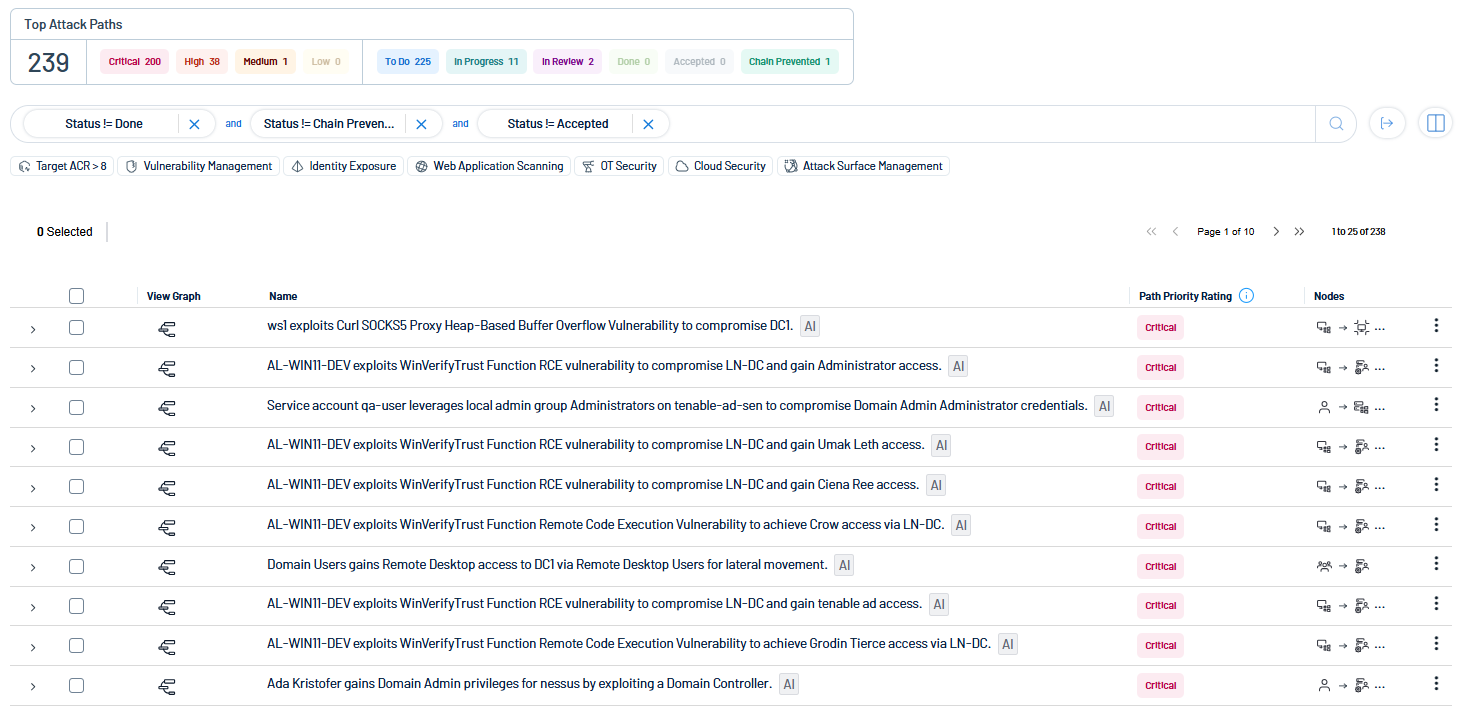Click the export arrow icon beside search
Screen dimensions: 1471x712
point(1387,123)
